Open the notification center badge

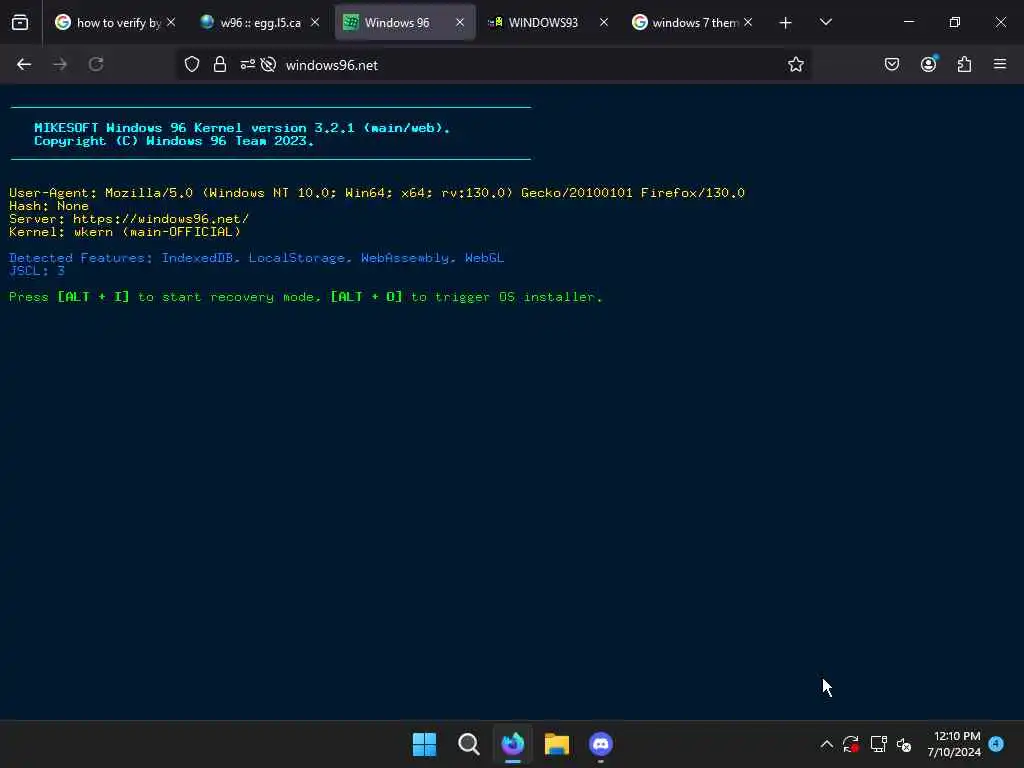[996, 744]
